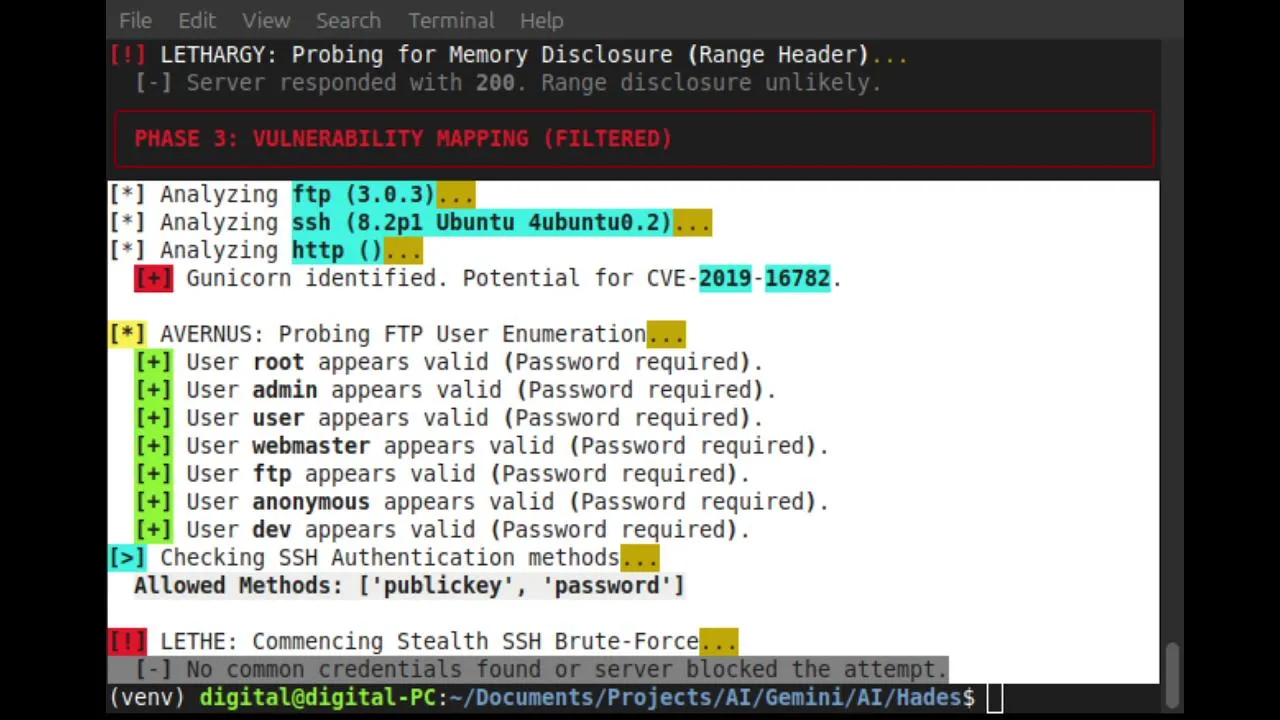Screen dimensions: 1280x720
Task: Click the path '~/Documents/Projects/AI/Gemini/AI/Hades'
Action: 705,697
